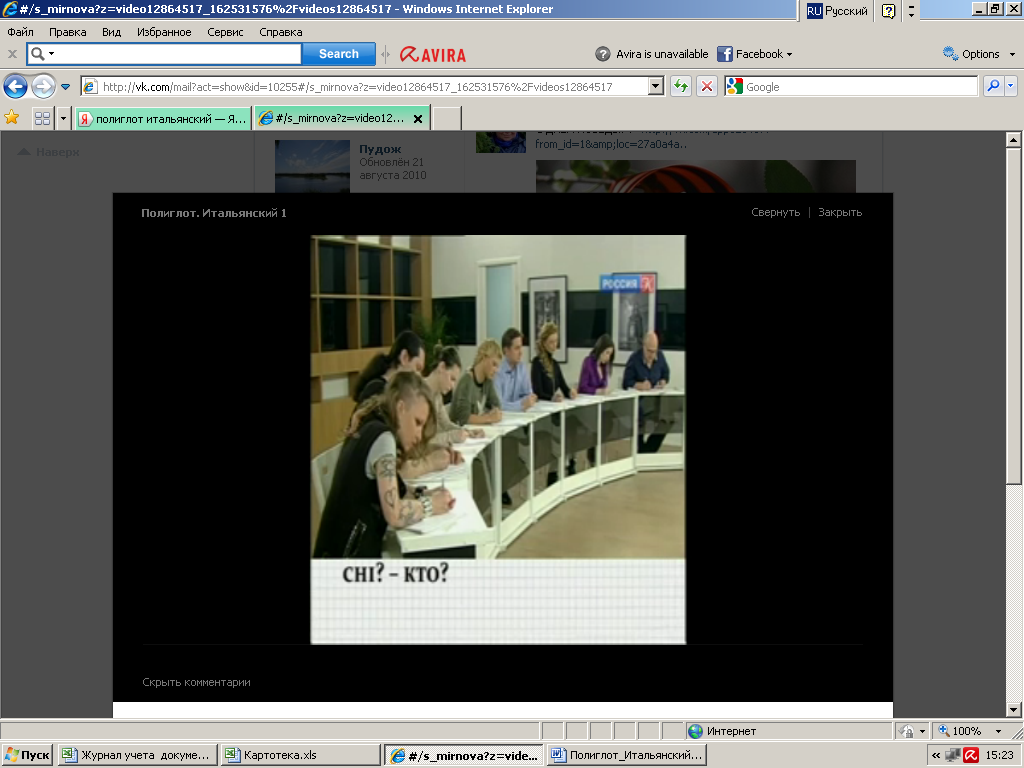Click the Avira is unavailable help icon
This screenshot has width=1024, height=768.
(602, 54)
